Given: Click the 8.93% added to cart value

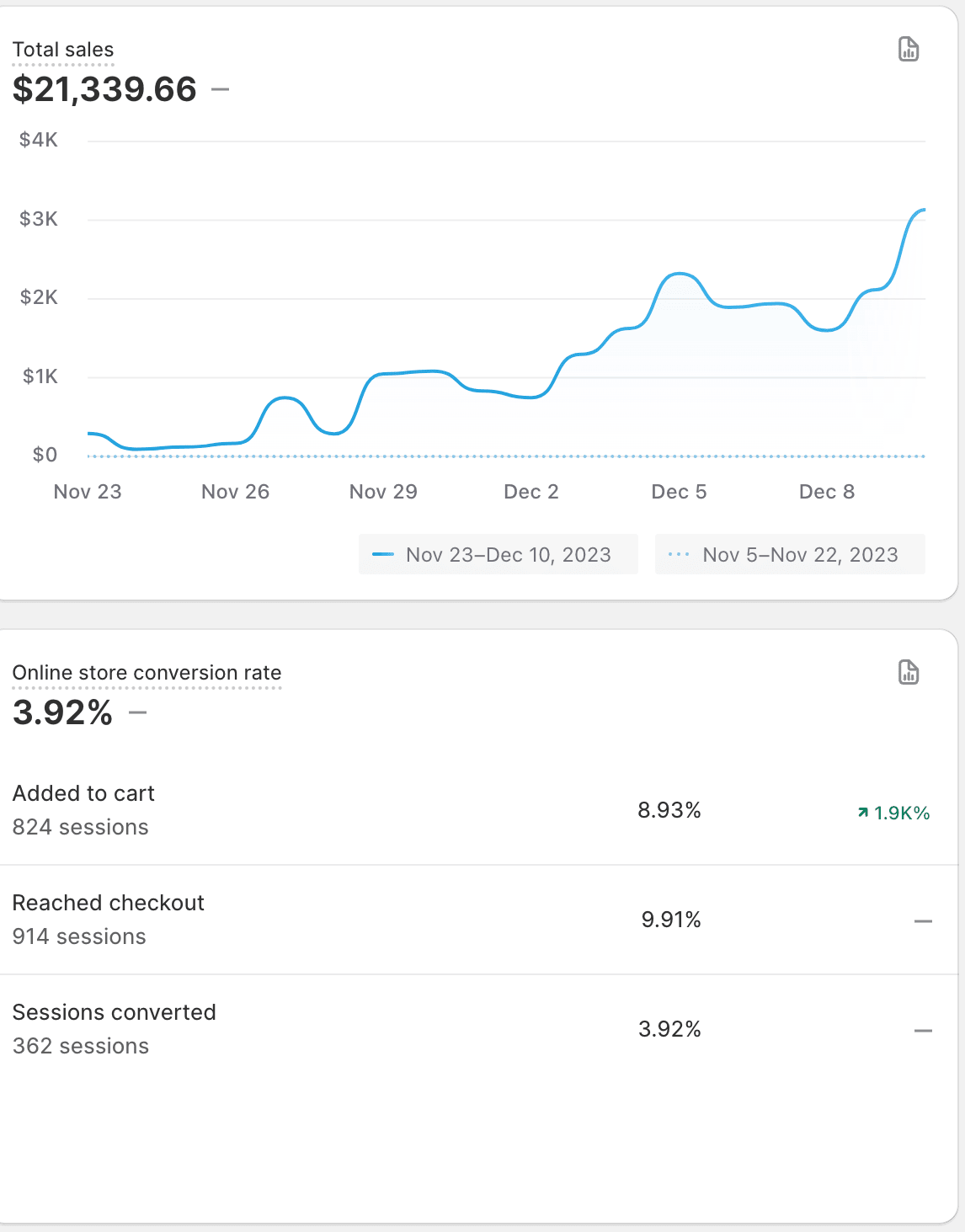Looking at the screenshot, I should pyautogui.click(x=669, y=810).
